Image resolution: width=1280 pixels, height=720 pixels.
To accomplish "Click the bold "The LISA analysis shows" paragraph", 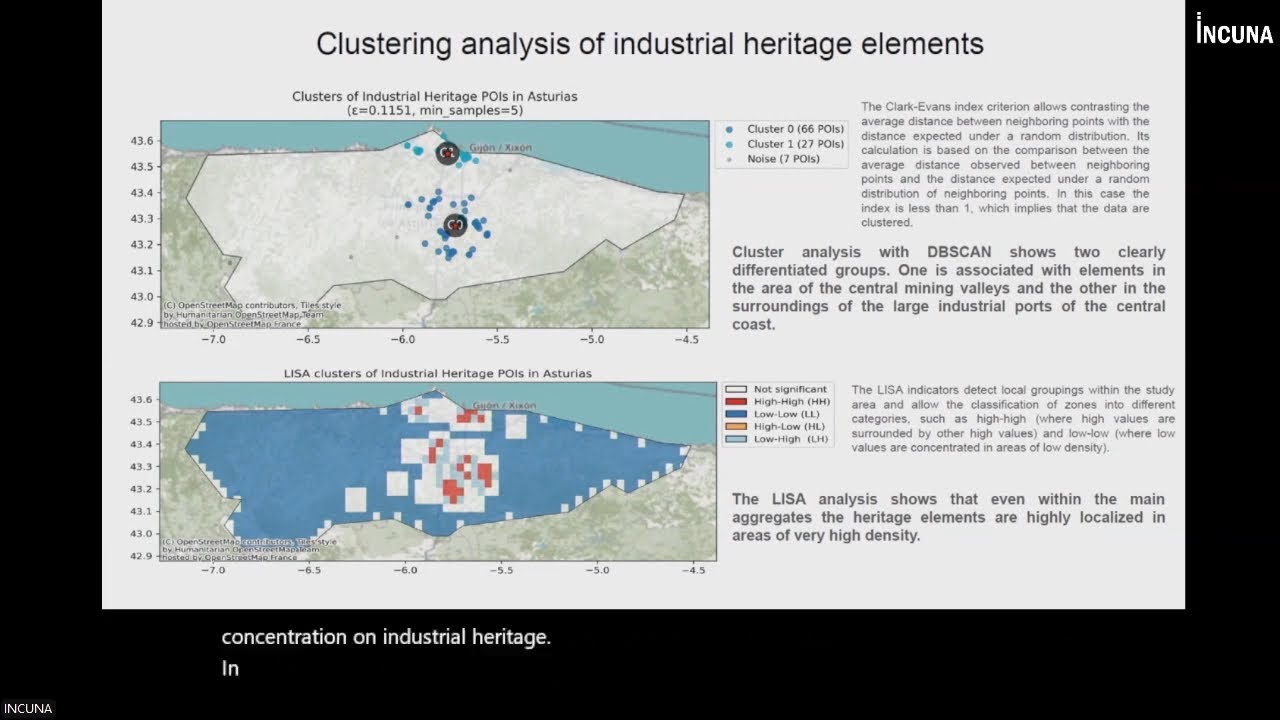I will (948, 517).
